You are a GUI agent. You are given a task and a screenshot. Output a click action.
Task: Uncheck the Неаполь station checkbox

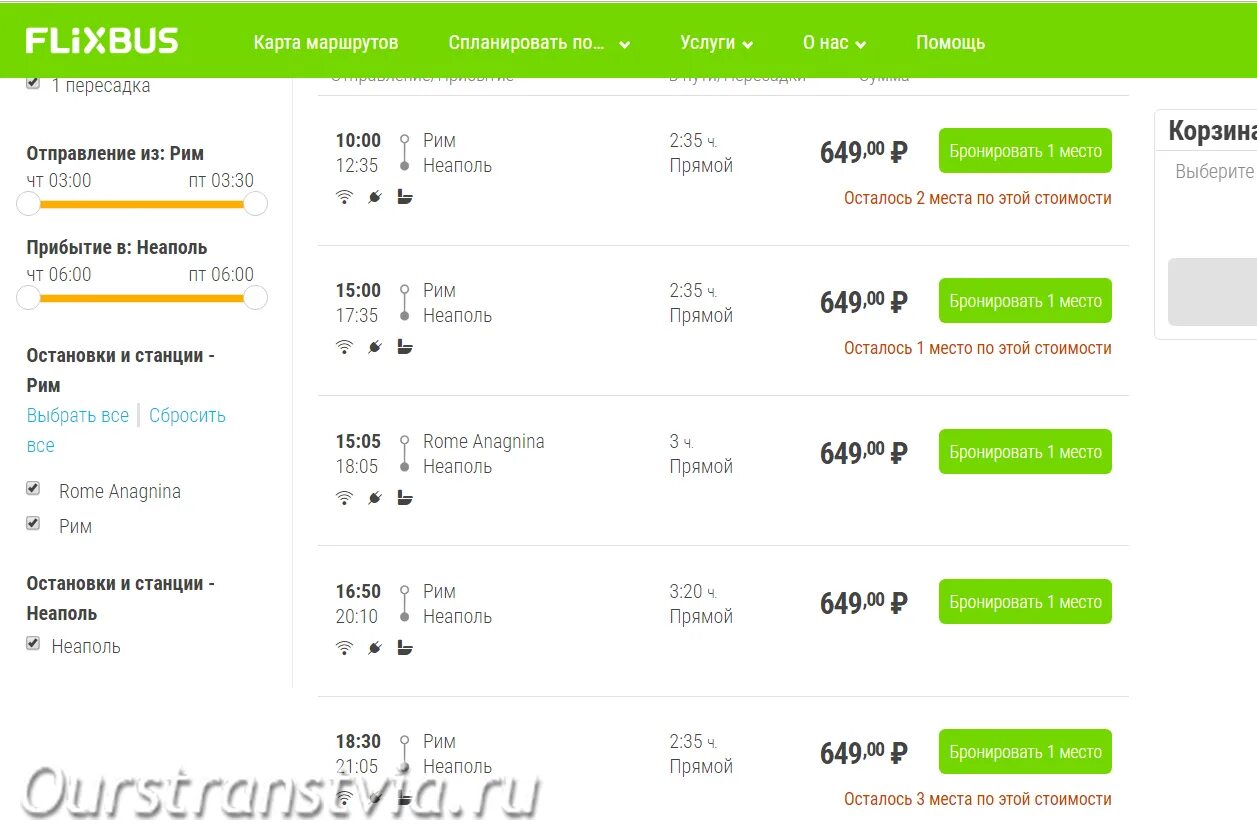coord(33,644)
